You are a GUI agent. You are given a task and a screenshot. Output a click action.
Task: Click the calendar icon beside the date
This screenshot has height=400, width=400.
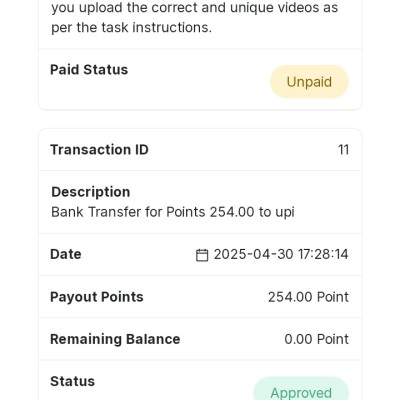point(202,255)
